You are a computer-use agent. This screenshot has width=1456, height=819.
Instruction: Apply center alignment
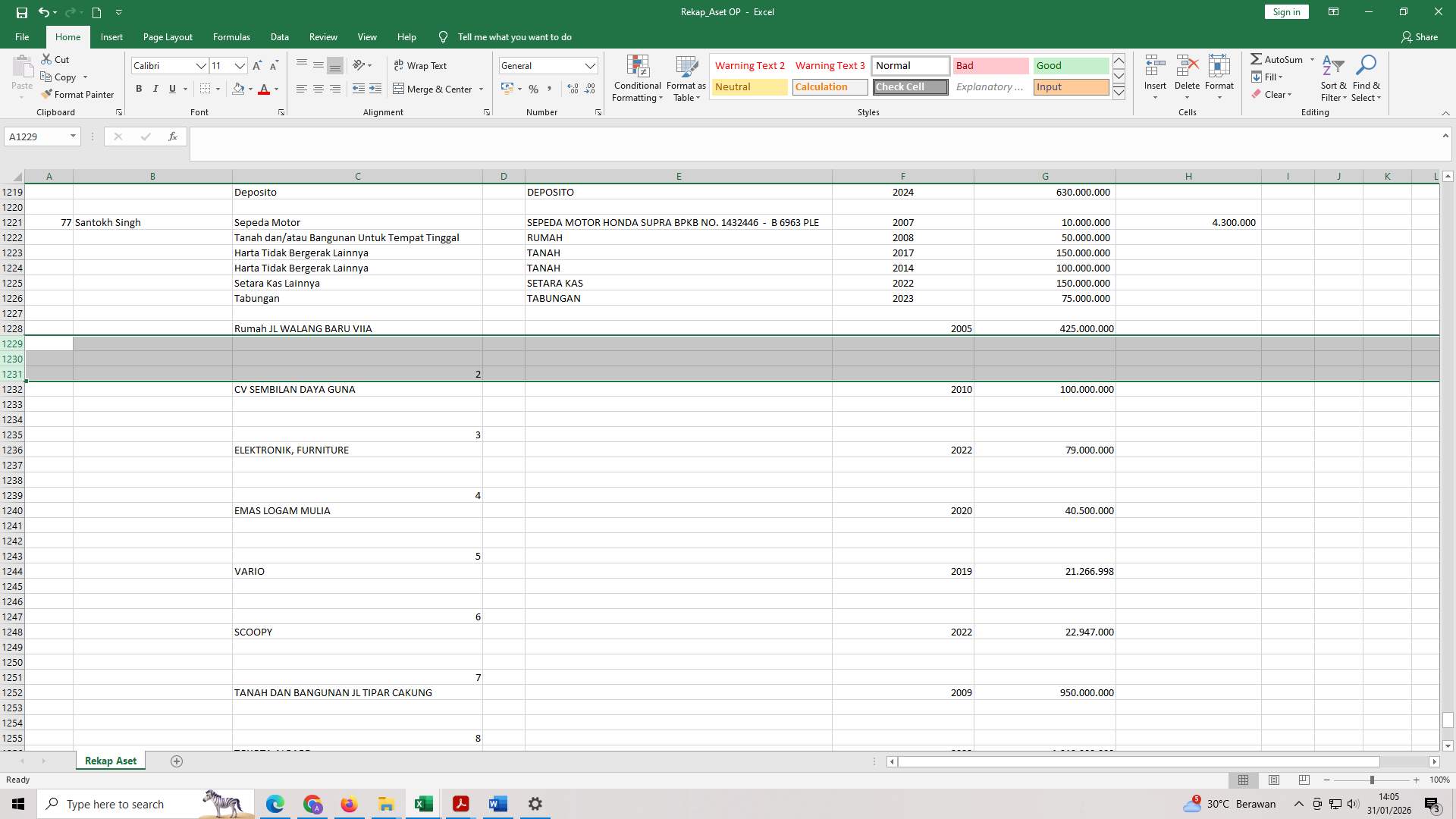pyautogui.click(x=318, y=89)
